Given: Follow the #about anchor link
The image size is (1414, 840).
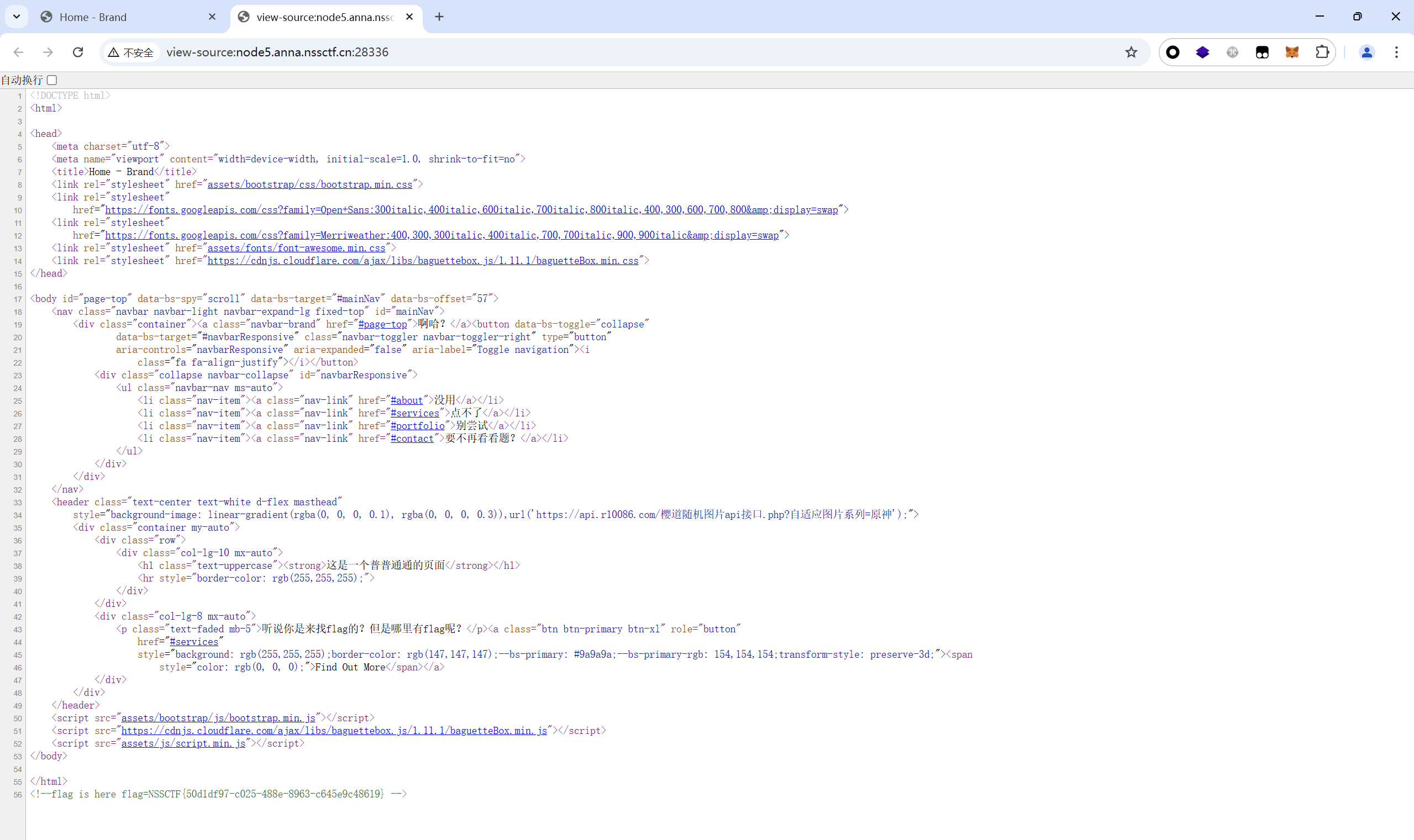Looking at the screenshot, I should (x=407, y=401).
